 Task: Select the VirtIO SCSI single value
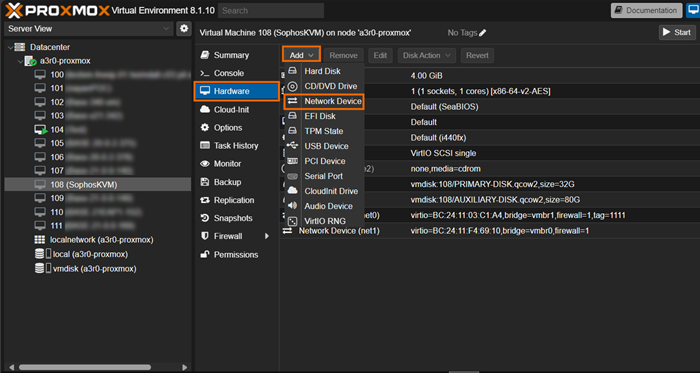click(443, 153)
